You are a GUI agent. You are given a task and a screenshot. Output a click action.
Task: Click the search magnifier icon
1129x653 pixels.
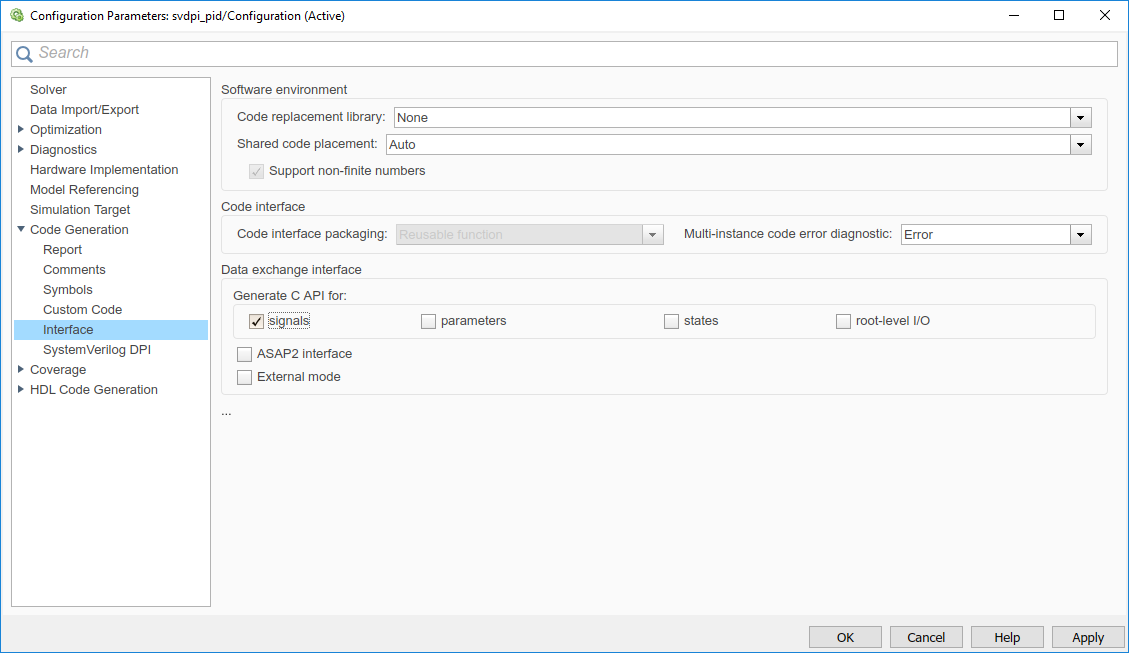click(x=24, y=54)
